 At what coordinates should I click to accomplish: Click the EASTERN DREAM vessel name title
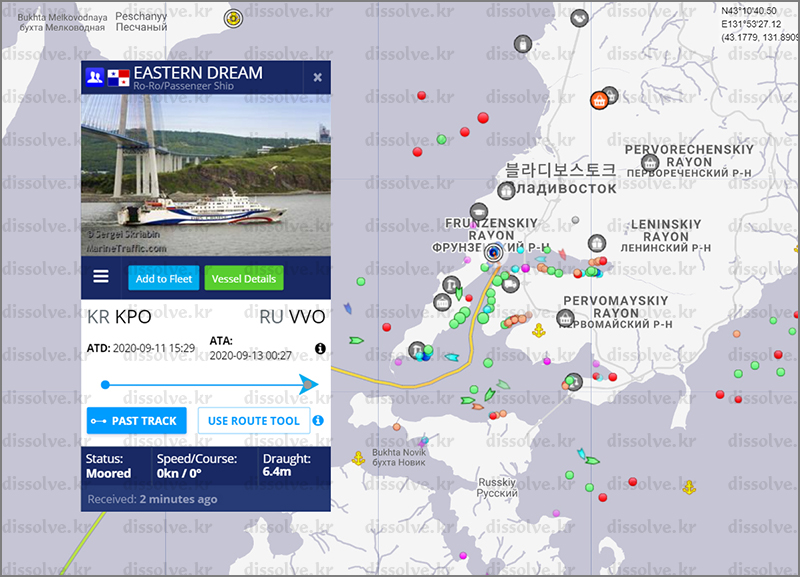tap(198, 73)
